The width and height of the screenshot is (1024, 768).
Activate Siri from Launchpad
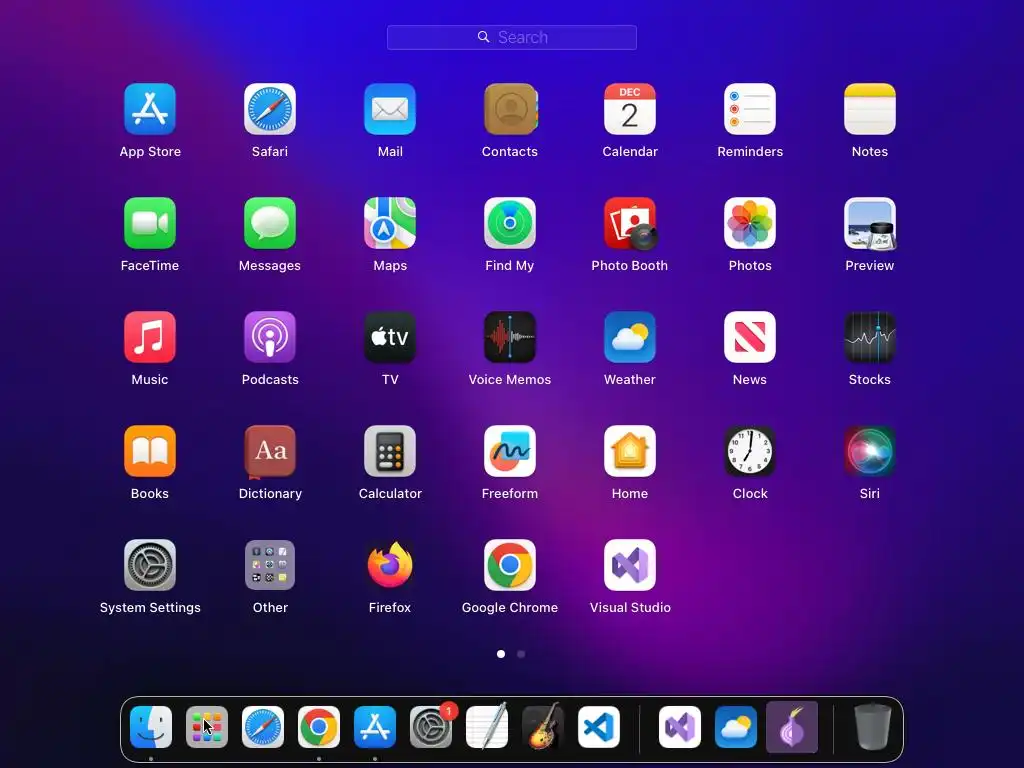click(x=870, y=451)
